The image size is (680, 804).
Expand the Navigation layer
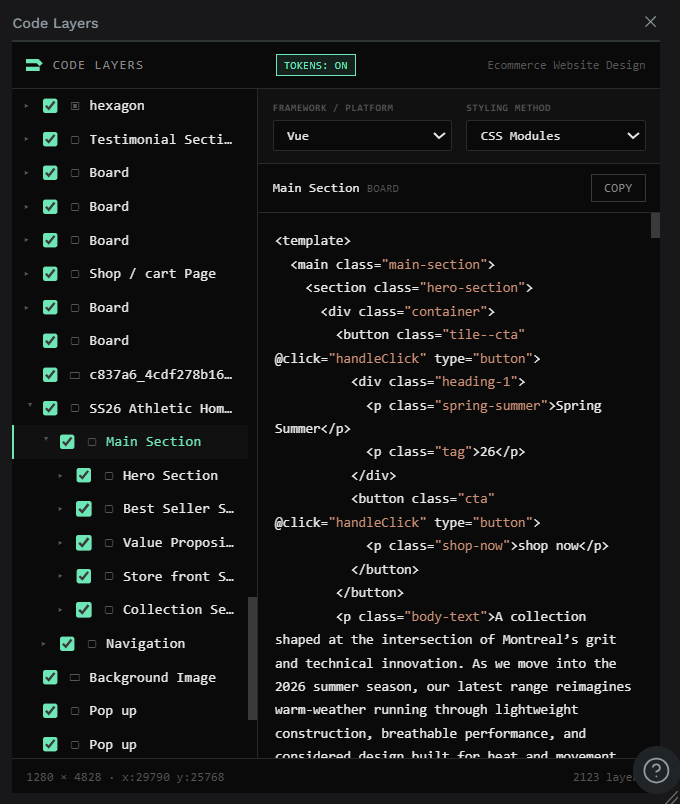pos(43,644)
